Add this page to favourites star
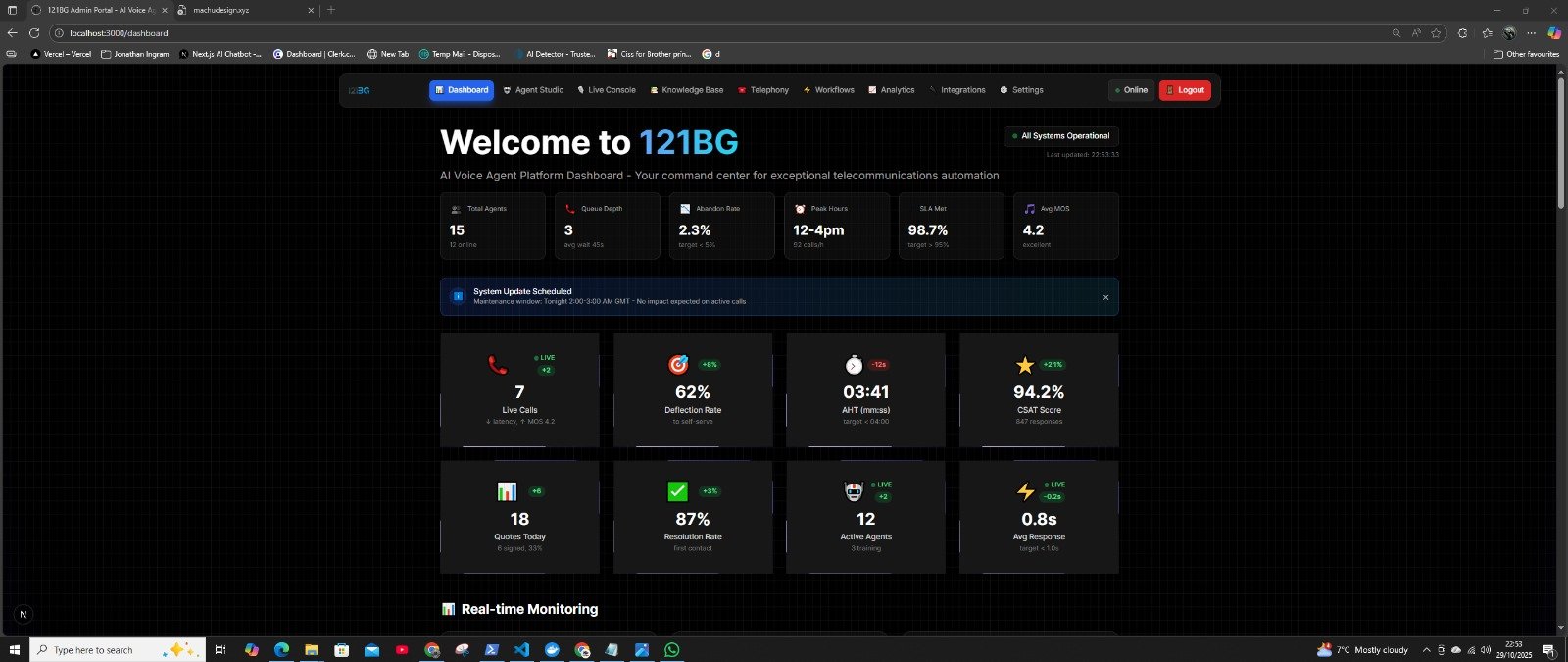1568x662 pixels. (x=1436, y=33)
